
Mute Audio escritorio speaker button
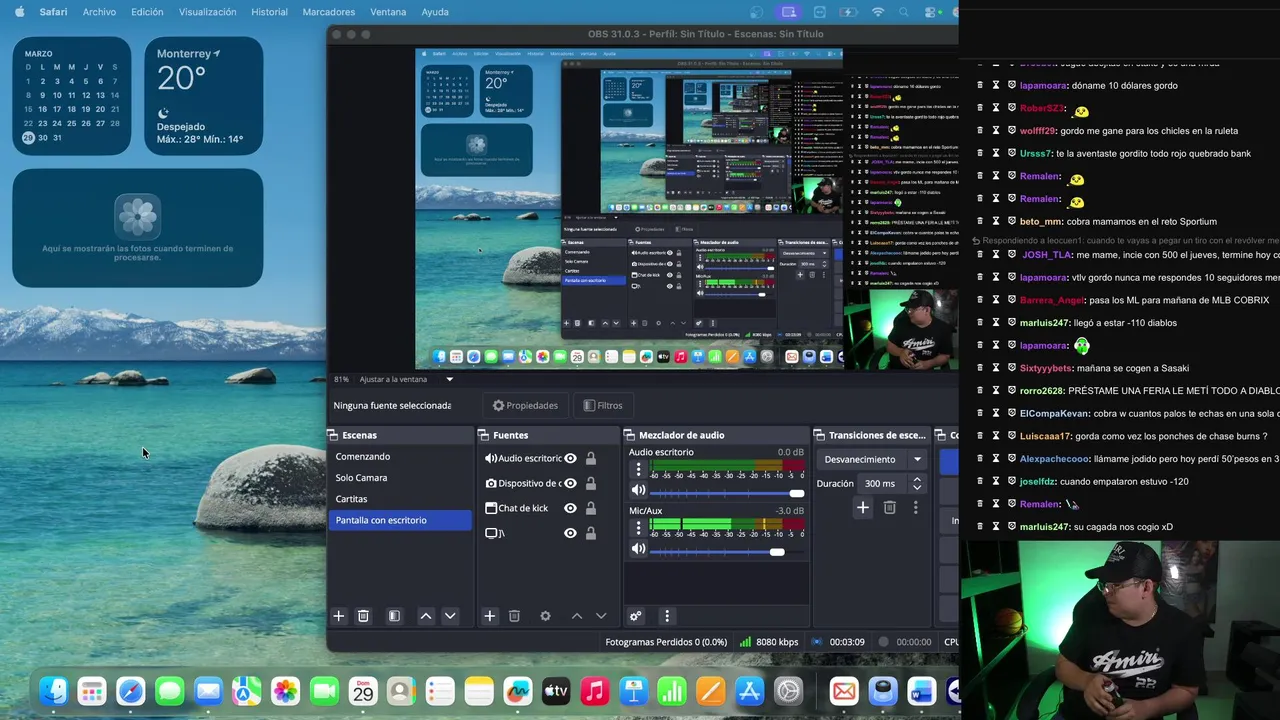click(638, 490)
